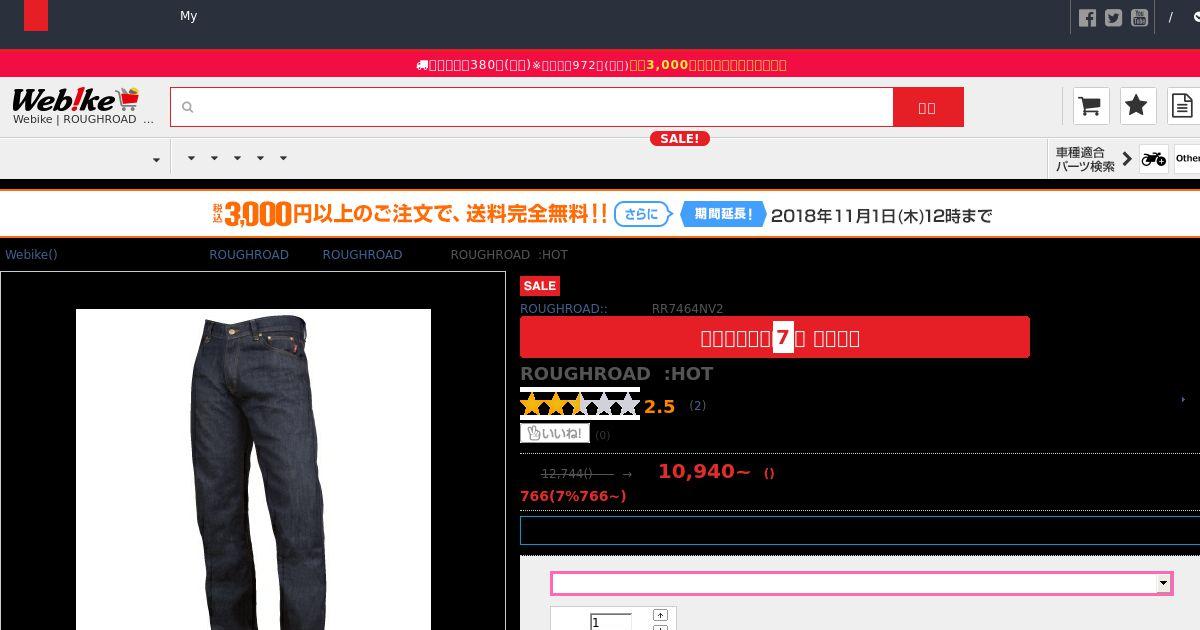Click the jeans product image
The width and height of the screenshot is (1200, 630).
pyautogui.click(x=253, y=470)
